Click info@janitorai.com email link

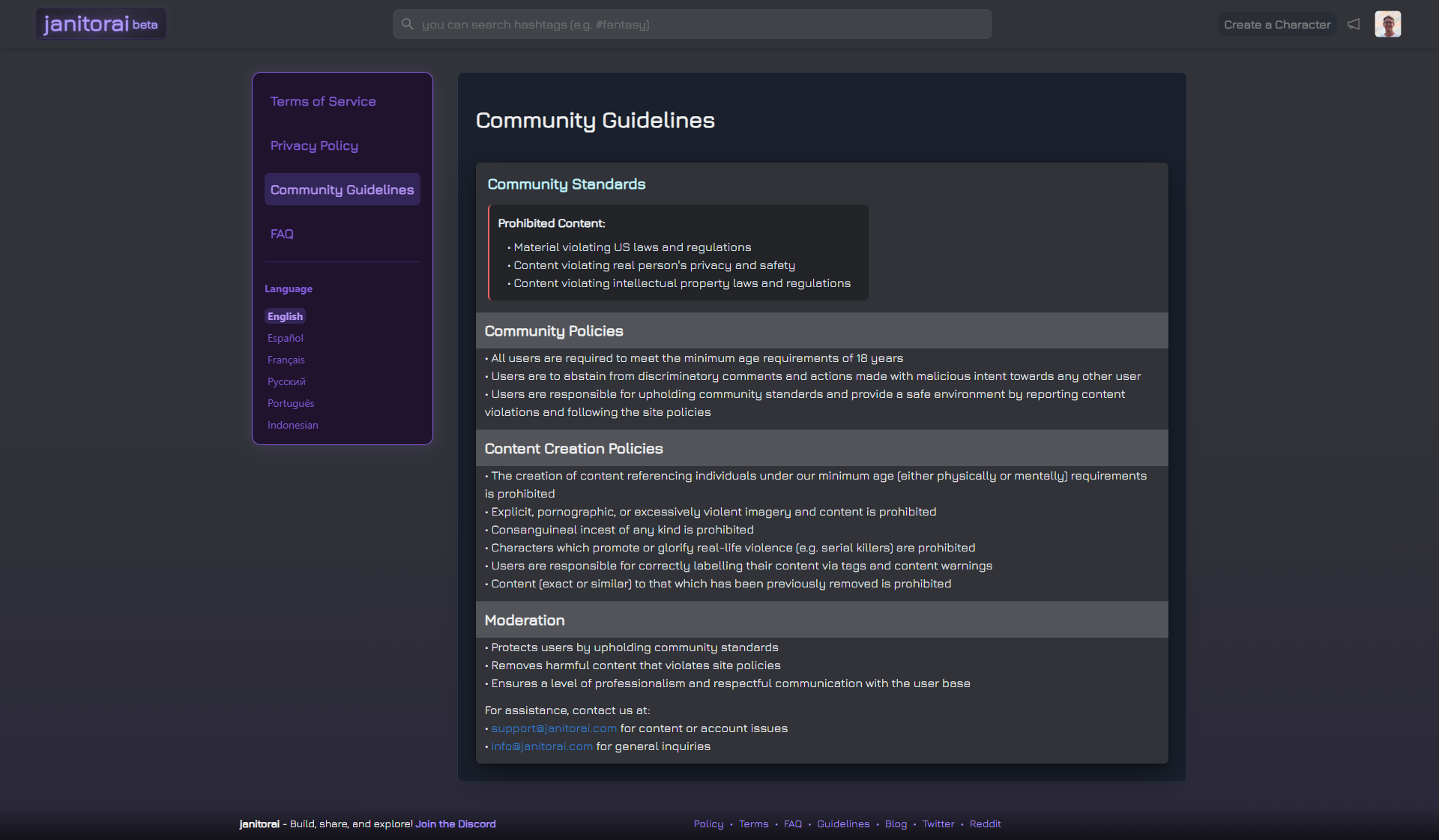coord(542,746)
